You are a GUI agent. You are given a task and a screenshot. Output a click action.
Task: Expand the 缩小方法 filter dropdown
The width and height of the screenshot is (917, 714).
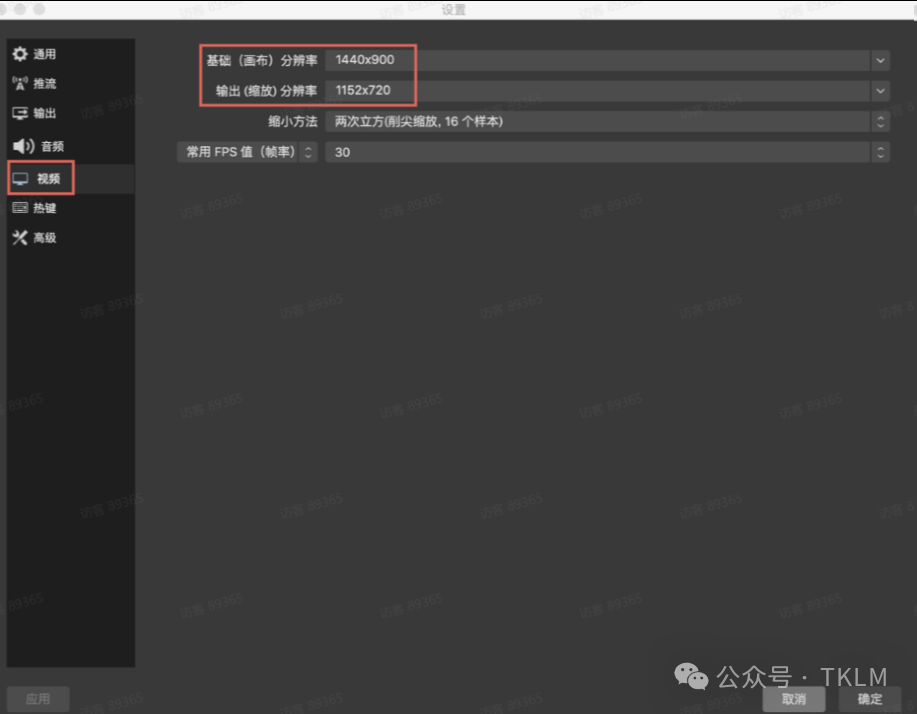point(879,122)
